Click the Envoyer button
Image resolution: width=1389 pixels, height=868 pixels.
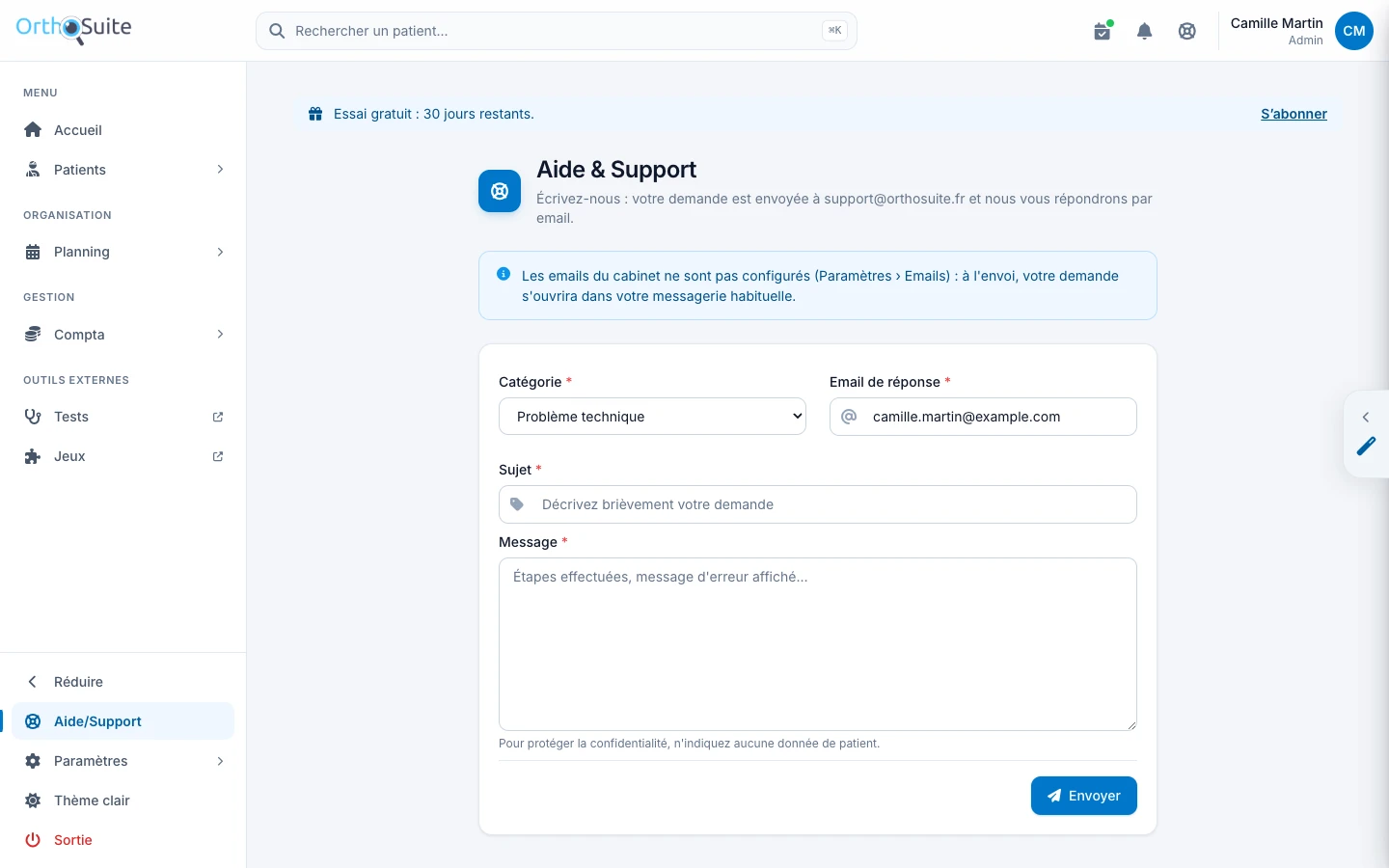point(1084,796)
